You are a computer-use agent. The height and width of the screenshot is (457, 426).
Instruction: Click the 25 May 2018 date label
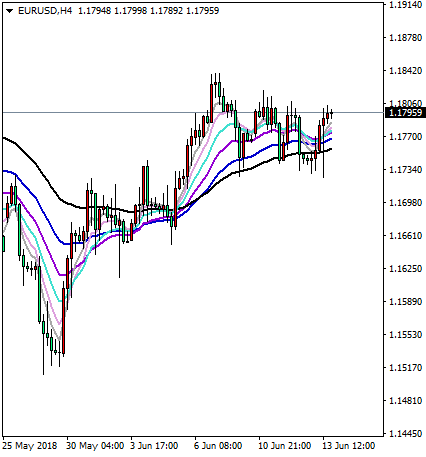[30, 446]
